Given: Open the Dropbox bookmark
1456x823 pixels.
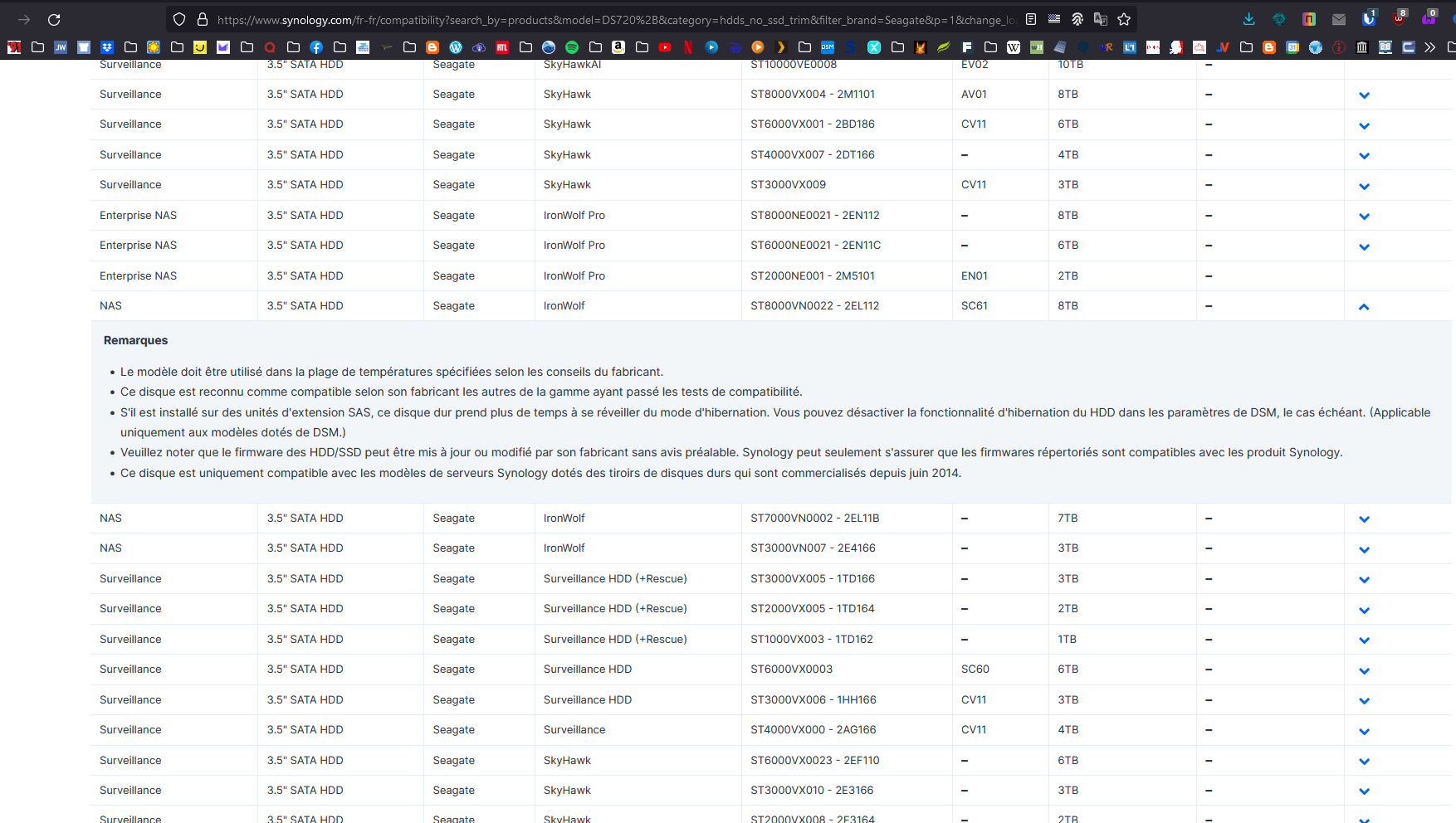Looking at the screenshot, I should 107,47.
